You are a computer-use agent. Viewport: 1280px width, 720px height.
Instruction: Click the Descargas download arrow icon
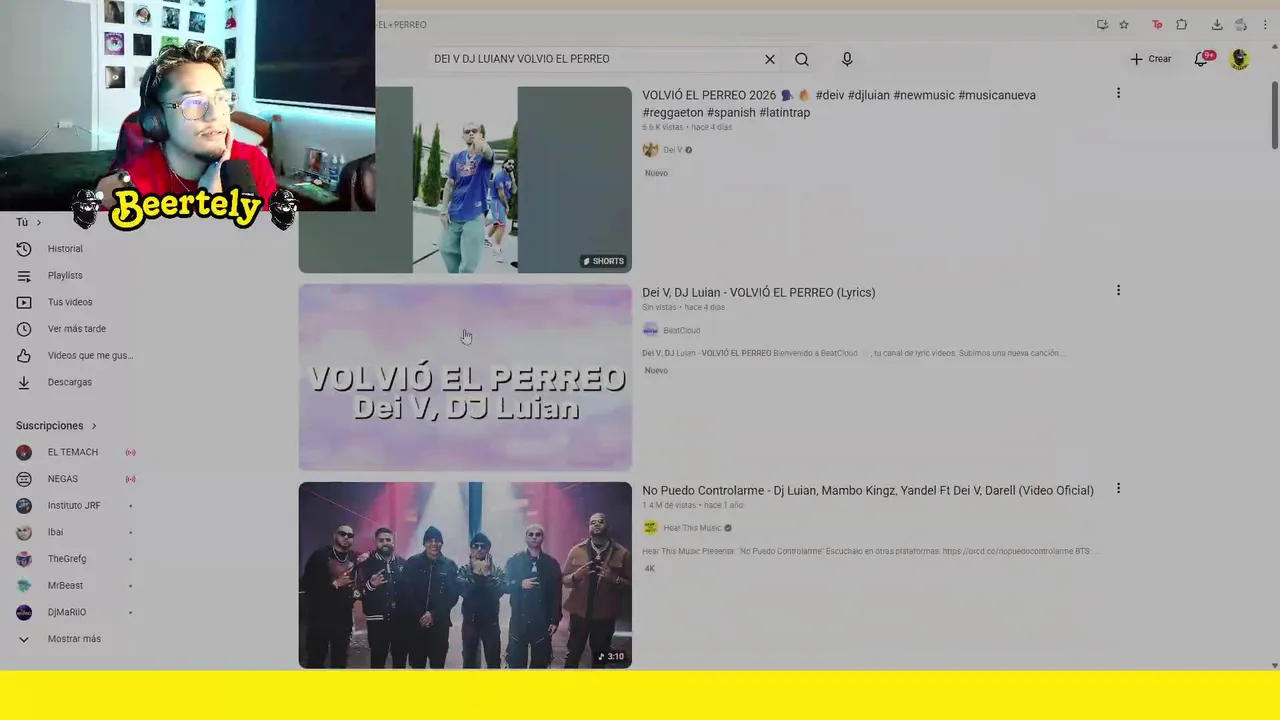24,382
